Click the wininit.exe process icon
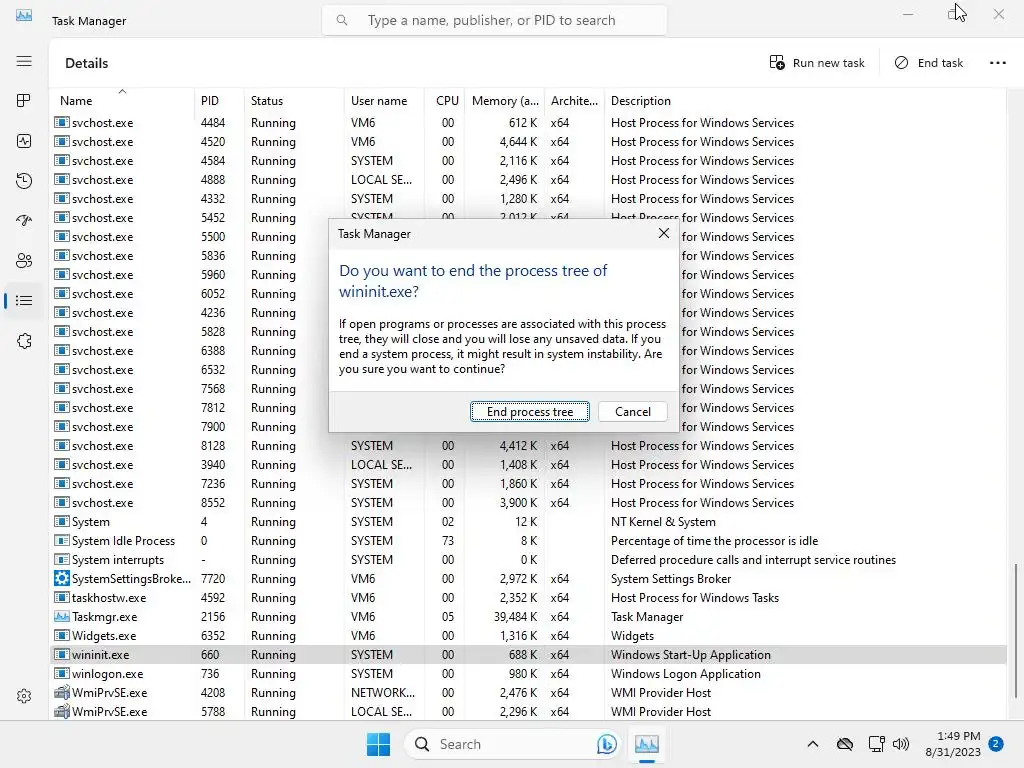Viewport: 1024px width, 768px height. pos(62,654)
